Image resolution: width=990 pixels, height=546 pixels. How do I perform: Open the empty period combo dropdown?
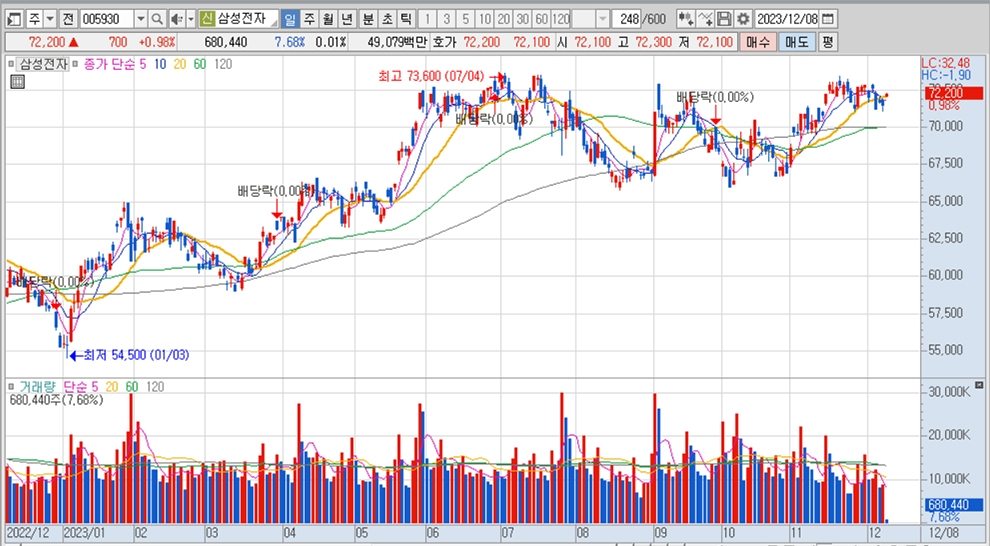click(x=602, y=19)
